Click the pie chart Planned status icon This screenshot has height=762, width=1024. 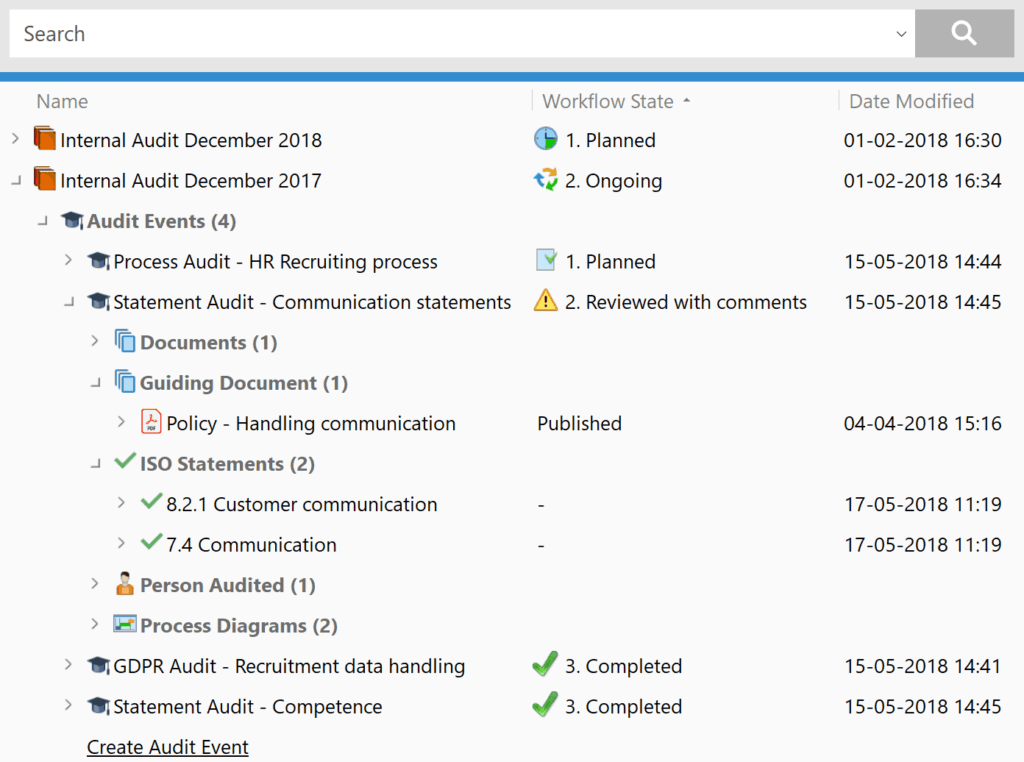(545, 140)
